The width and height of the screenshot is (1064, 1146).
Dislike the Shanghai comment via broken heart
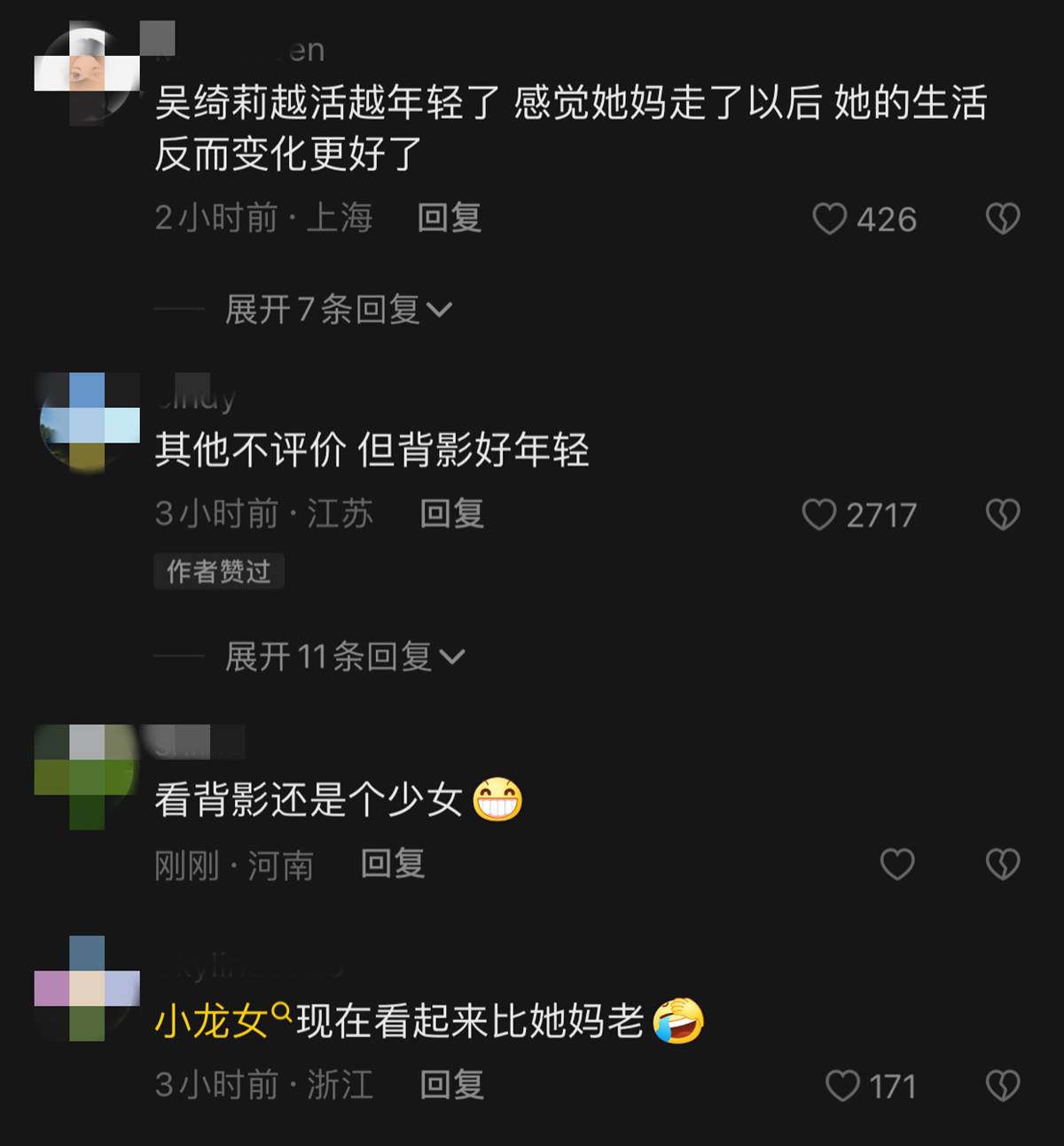tap(1003, 219)
